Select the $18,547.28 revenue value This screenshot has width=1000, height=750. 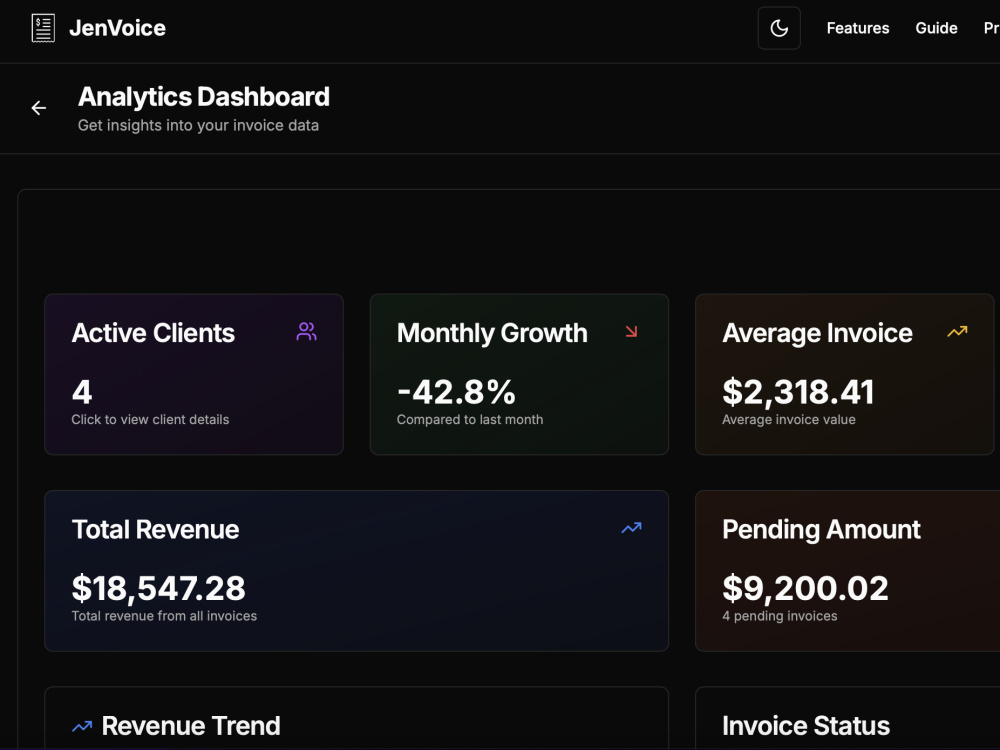pos(158,588)
